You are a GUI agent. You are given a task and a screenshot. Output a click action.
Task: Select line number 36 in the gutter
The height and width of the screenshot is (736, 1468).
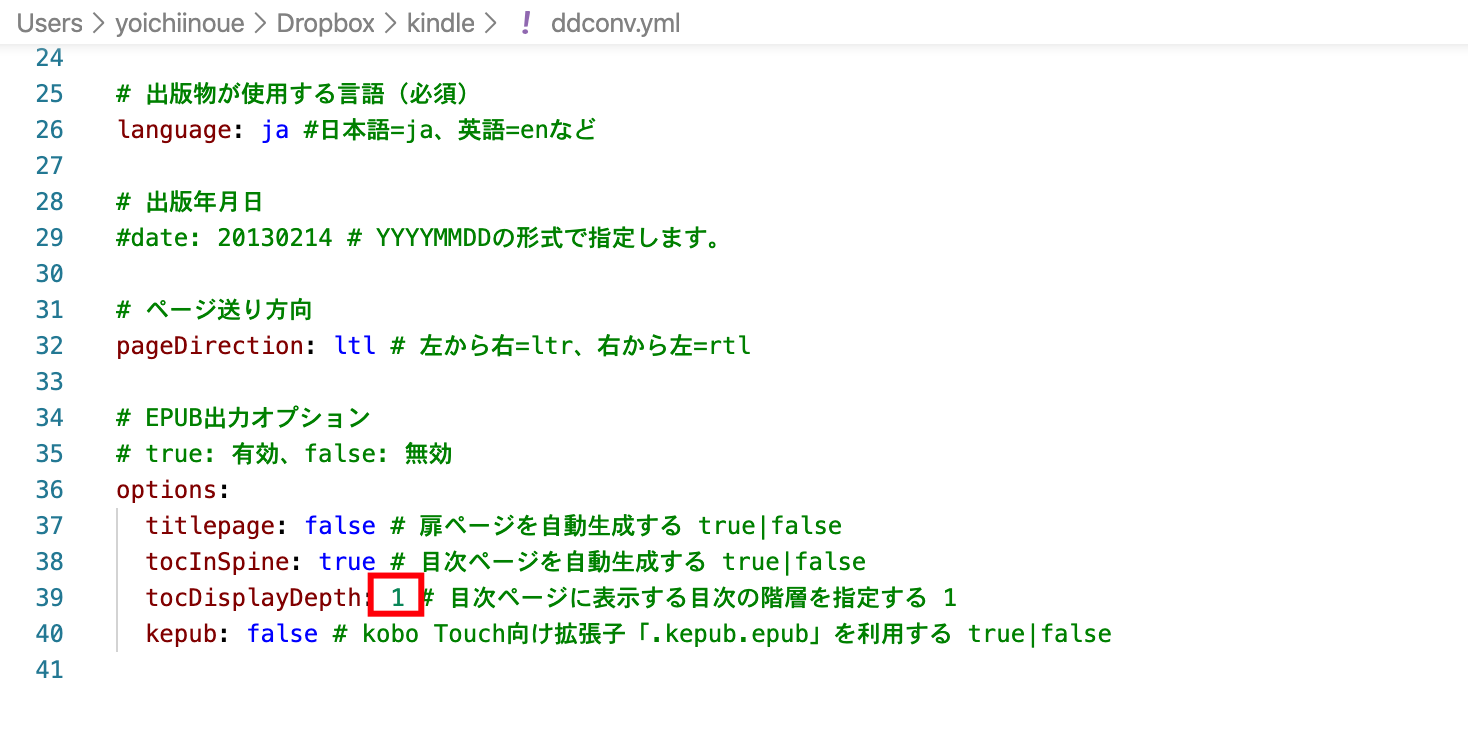point(49,489)
